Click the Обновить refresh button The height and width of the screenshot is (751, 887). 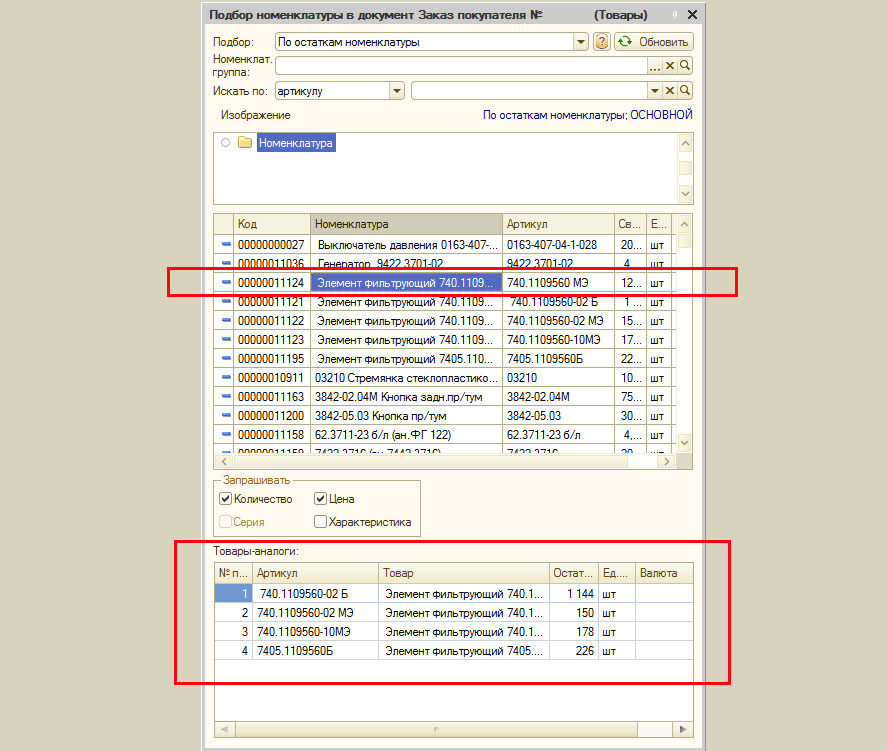pyautogui.click(x=653, y=42)
